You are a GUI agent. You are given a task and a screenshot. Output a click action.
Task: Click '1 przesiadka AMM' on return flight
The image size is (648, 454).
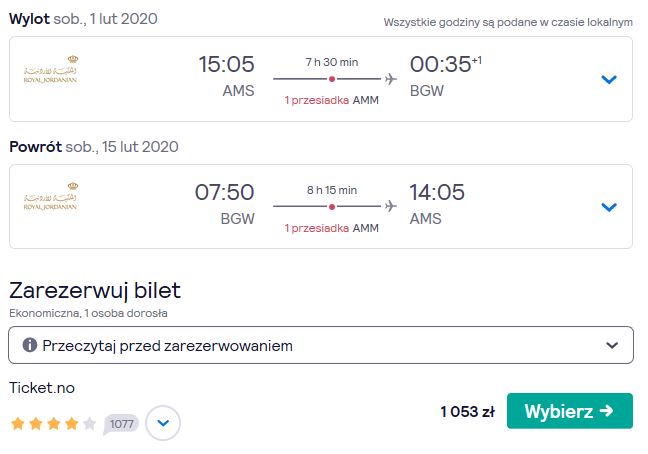pos(331,228)
